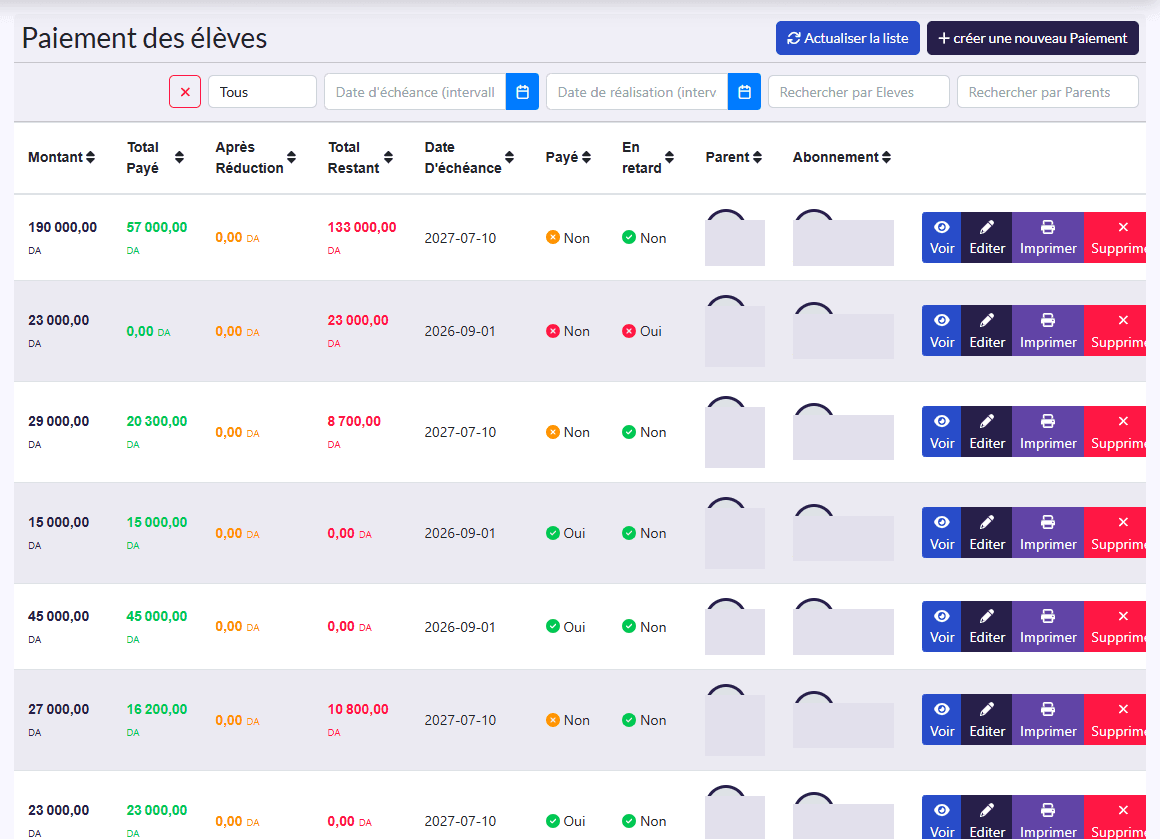Sort by Abonnement column
The height and width of the screenshot is (839, 1160).
[842, 157]
